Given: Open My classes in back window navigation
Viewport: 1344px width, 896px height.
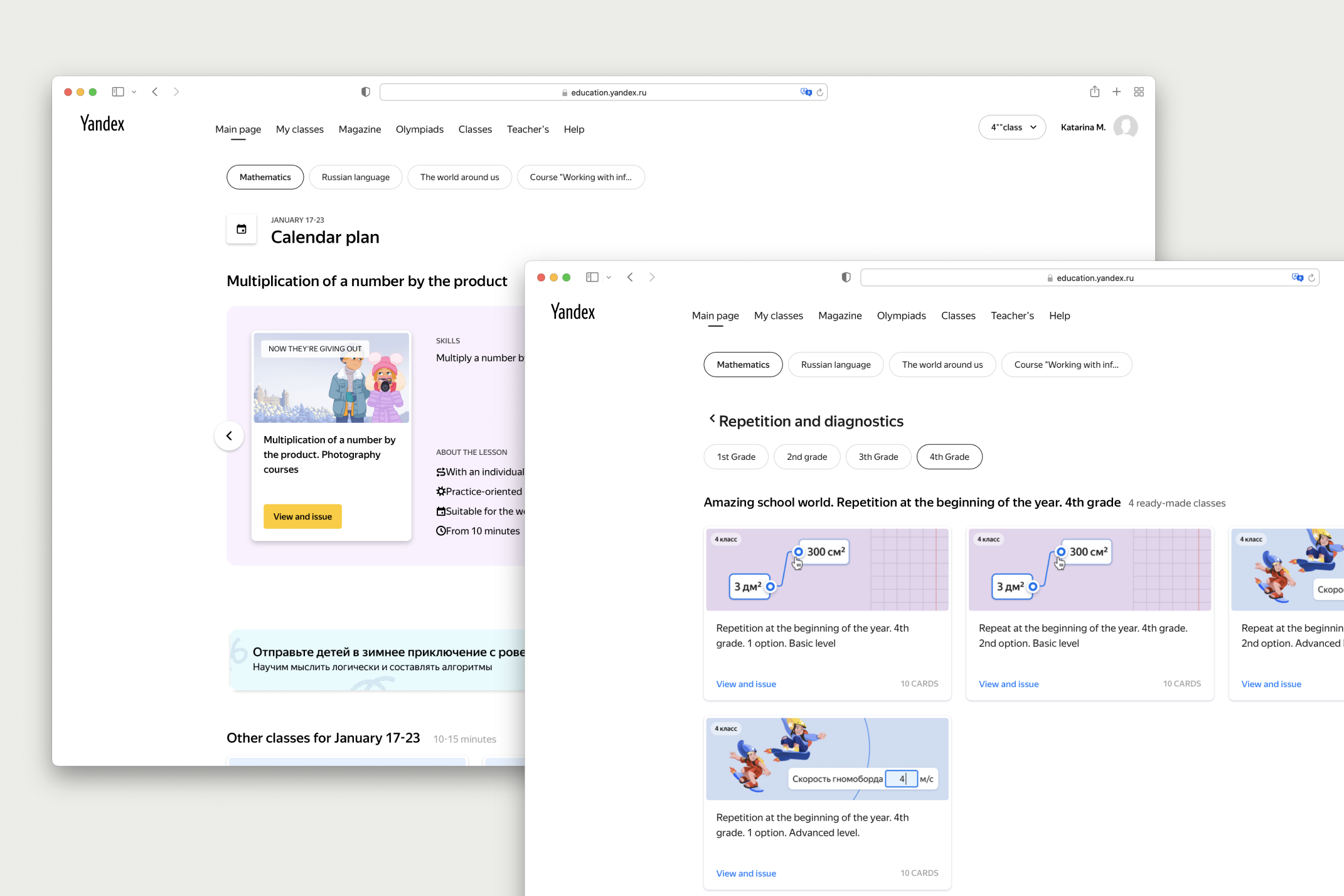Looking at the screenshot, I should [299, 129].
